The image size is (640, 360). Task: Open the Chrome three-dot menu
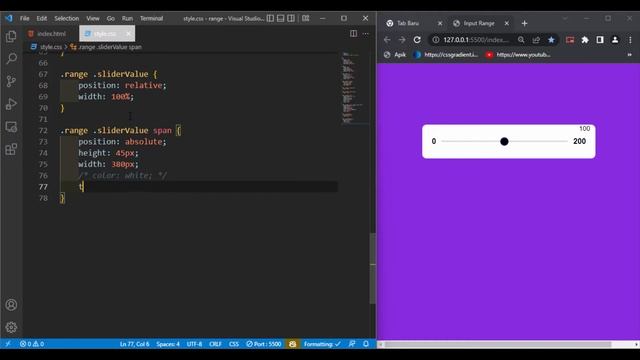click(x=630, y=40)
